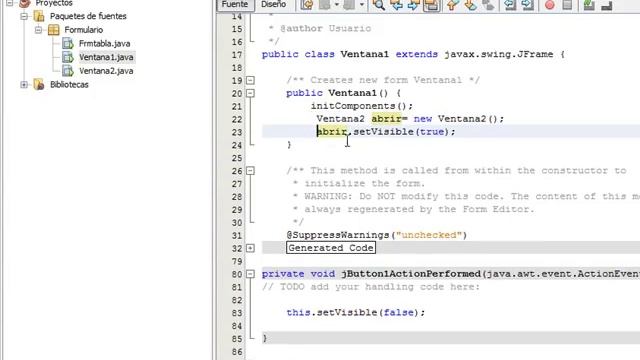
Task: Collapse the Paquetes de fuentes node
Action: coord(24,16)
